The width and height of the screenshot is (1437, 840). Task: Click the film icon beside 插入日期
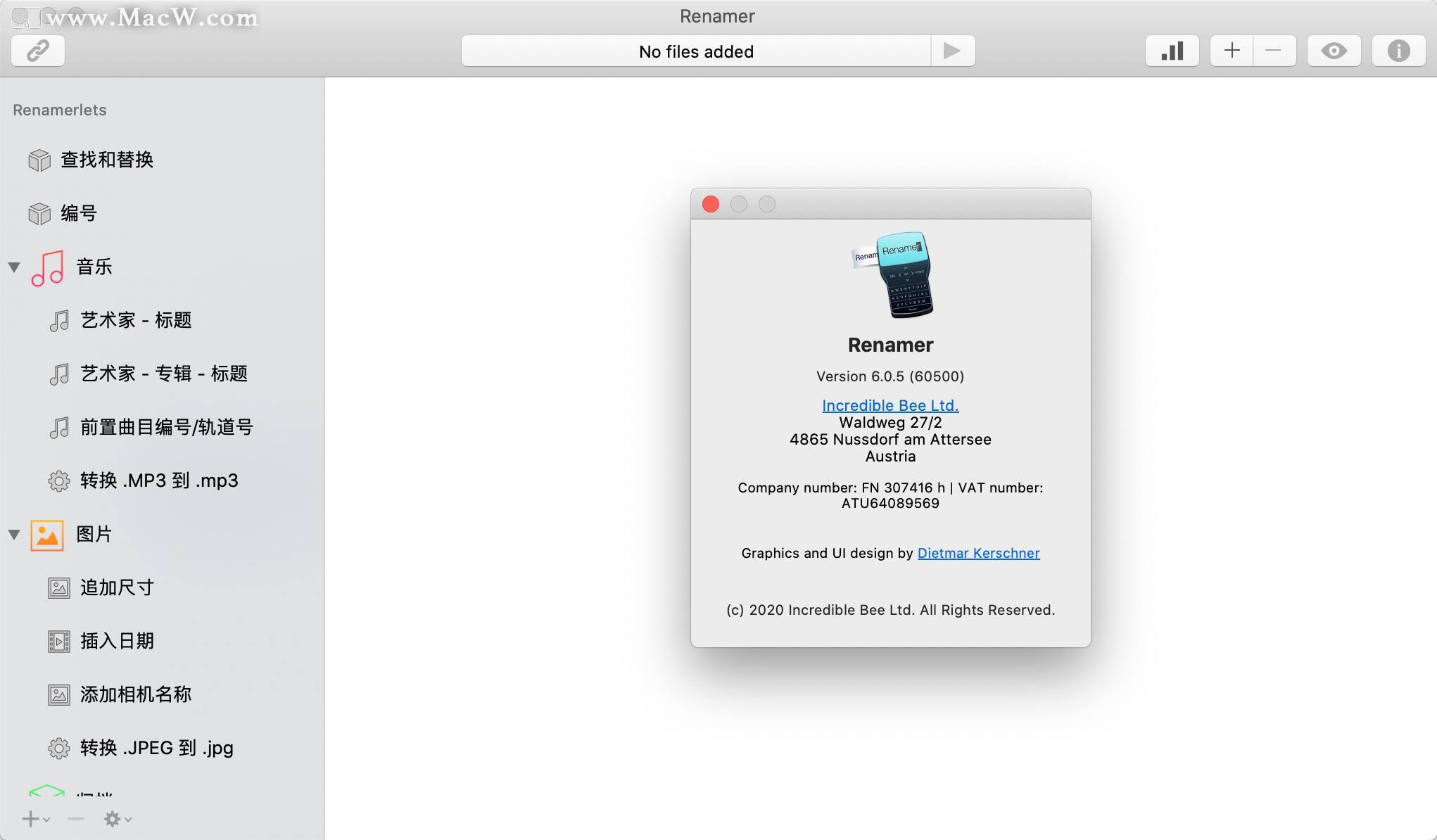pyautogui.click(x=59, y=642)
